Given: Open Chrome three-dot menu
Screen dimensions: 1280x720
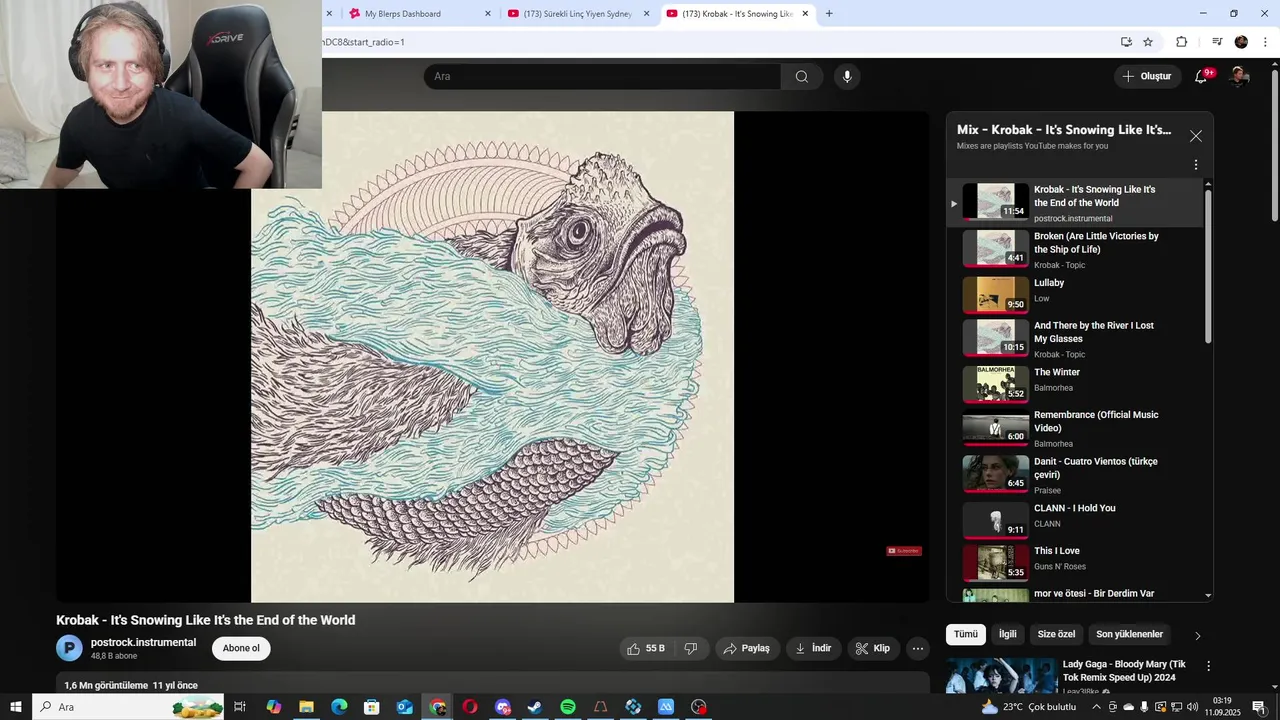Looking at the screenshot, I should [x=1264, y=42].
